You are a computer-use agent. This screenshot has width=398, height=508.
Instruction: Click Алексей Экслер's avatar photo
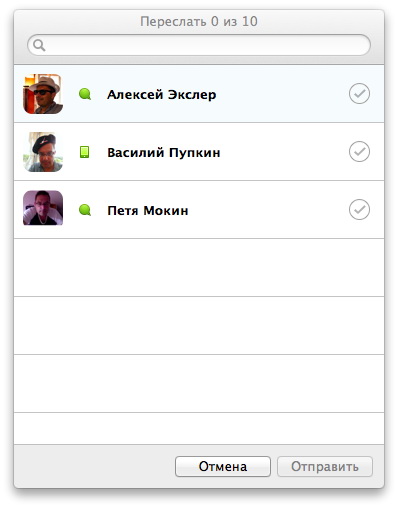coord(43,94)
